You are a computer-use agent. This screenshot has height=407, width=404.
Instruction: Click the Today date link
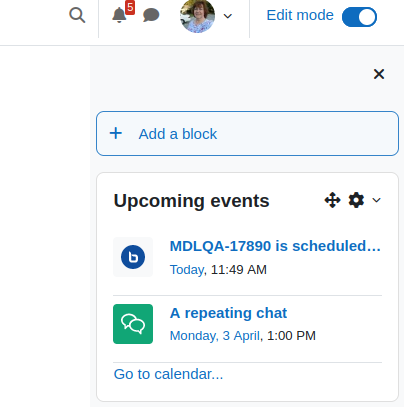(187, 270)
